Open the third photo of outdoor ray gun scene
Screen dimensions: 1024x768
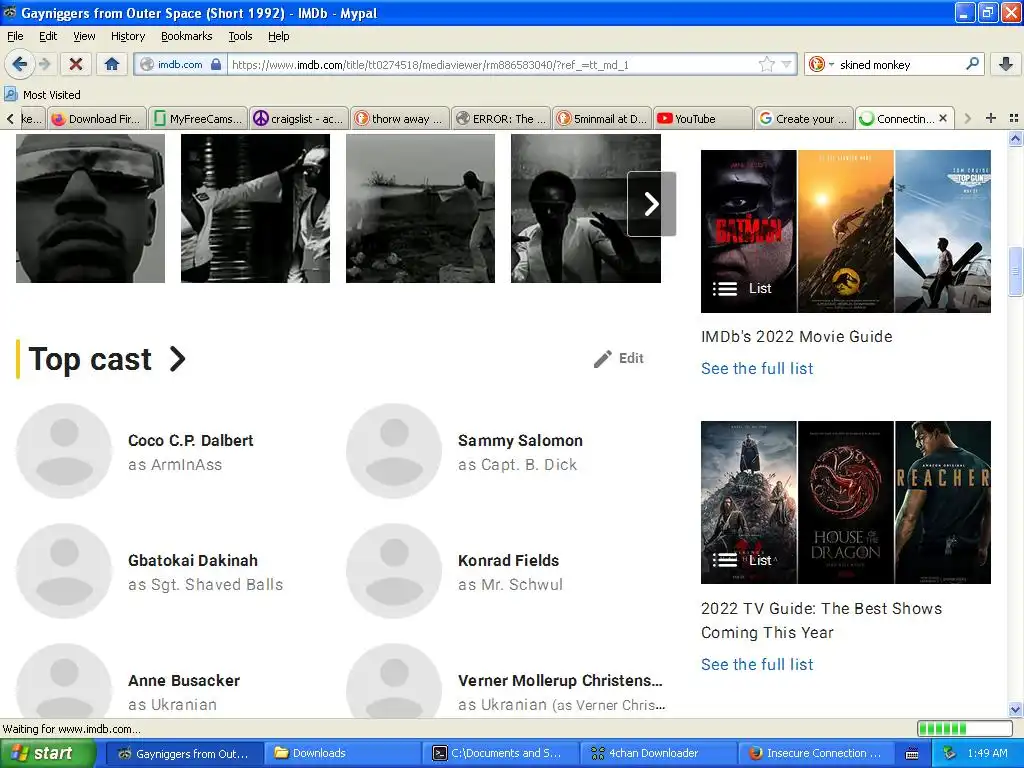tap(420, 208)
